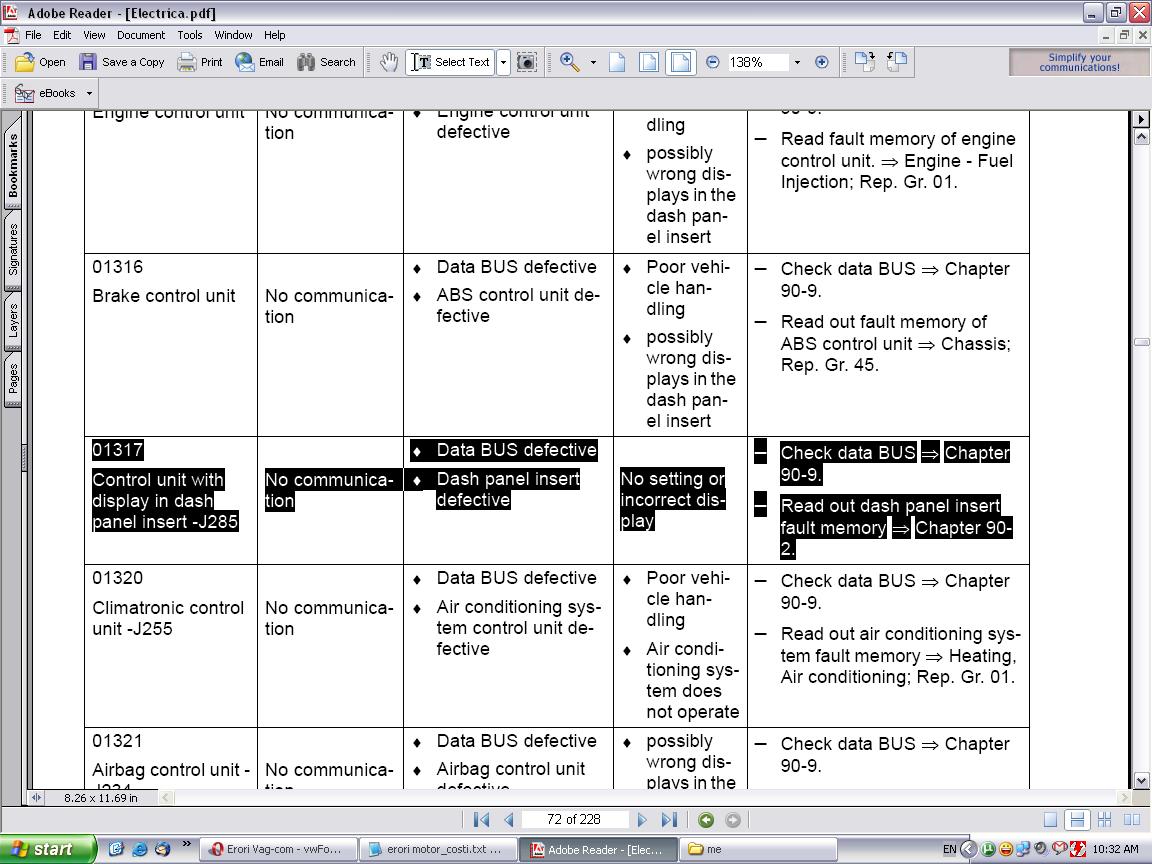
Task: Toggle Fit Width page view
Action: [681, 62]
